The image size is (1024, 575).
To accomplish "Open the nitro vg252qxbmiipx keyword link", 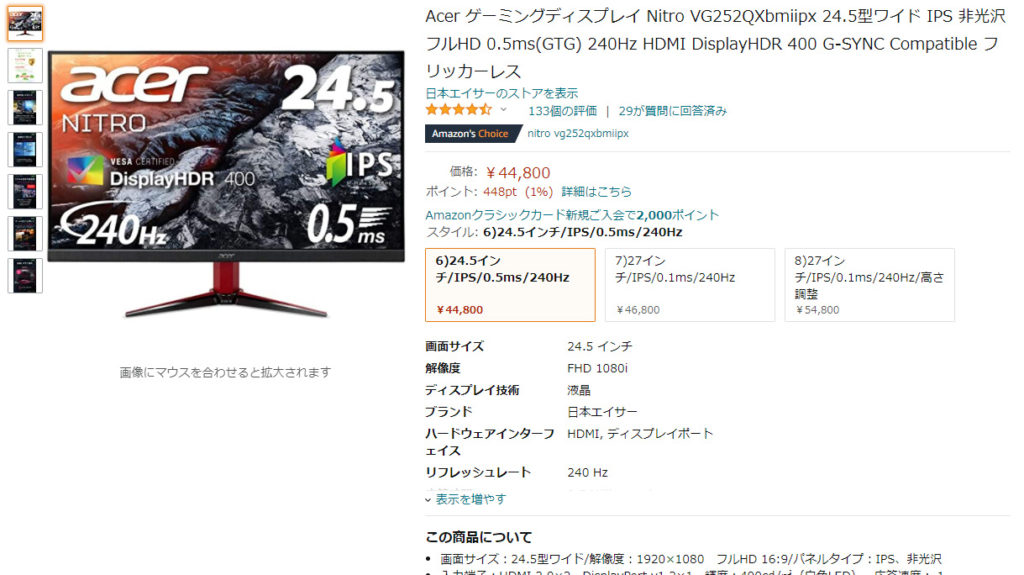I will pos(578,133).
